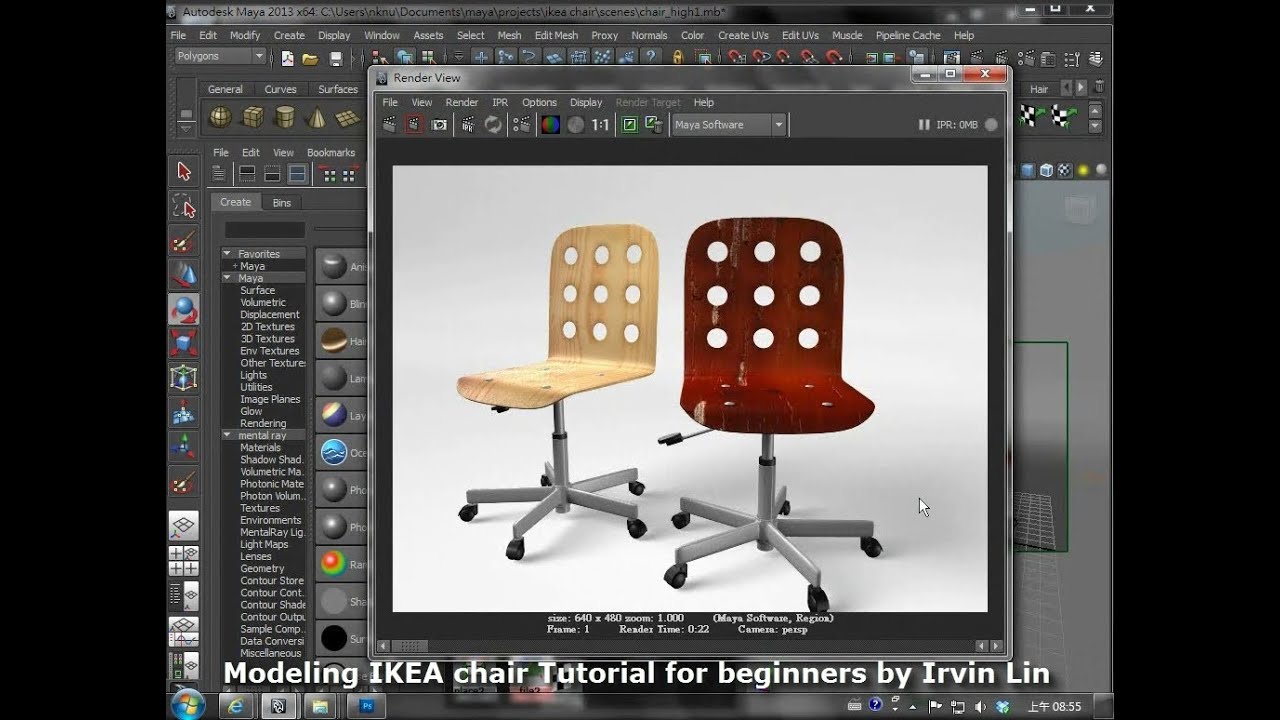Click the Render Region icon
Screen dimensions: 1280x720
(414, 125)
